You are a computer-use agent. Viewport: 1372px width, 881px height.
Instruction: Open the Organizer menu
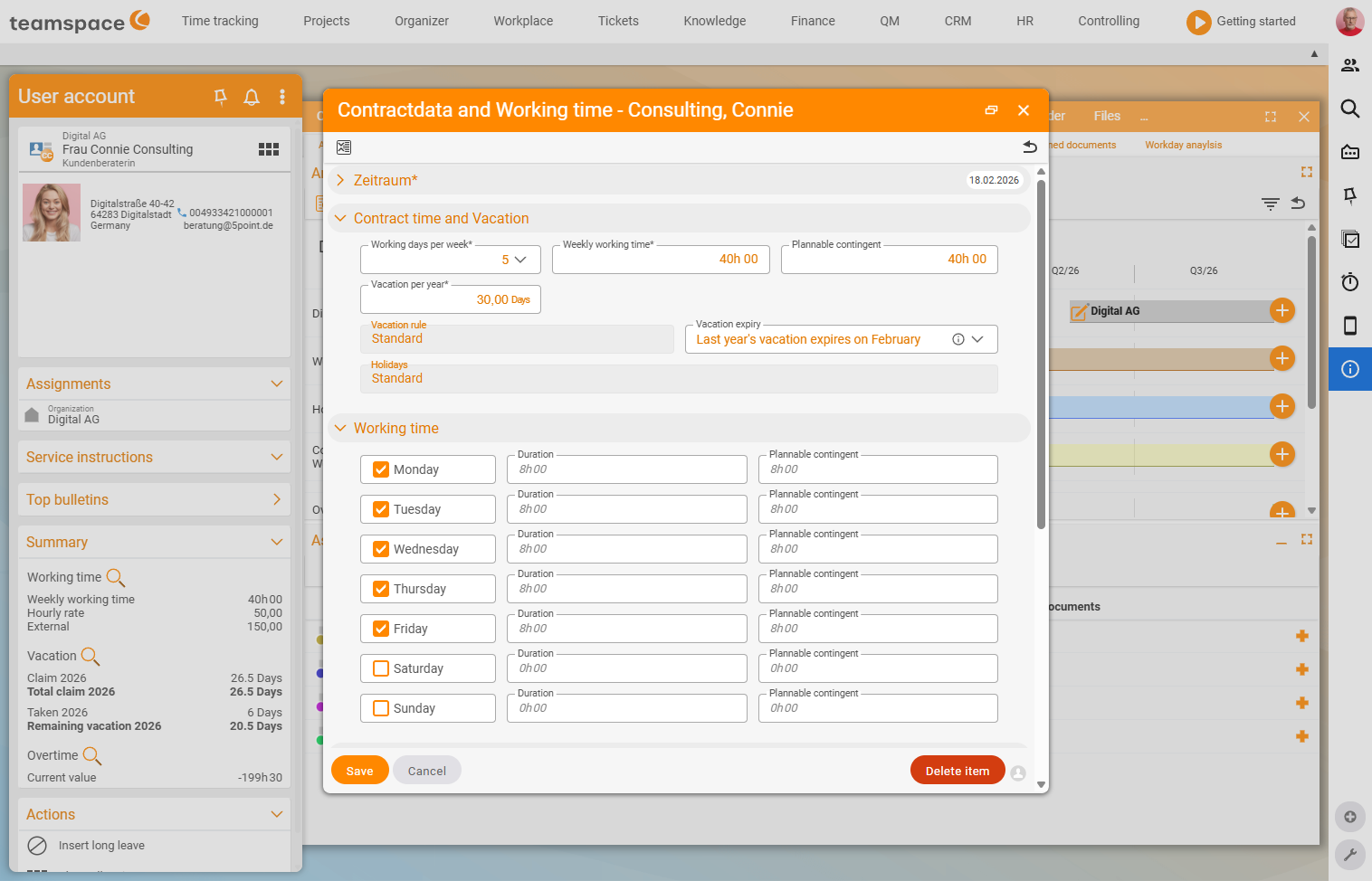coord(422,21)
